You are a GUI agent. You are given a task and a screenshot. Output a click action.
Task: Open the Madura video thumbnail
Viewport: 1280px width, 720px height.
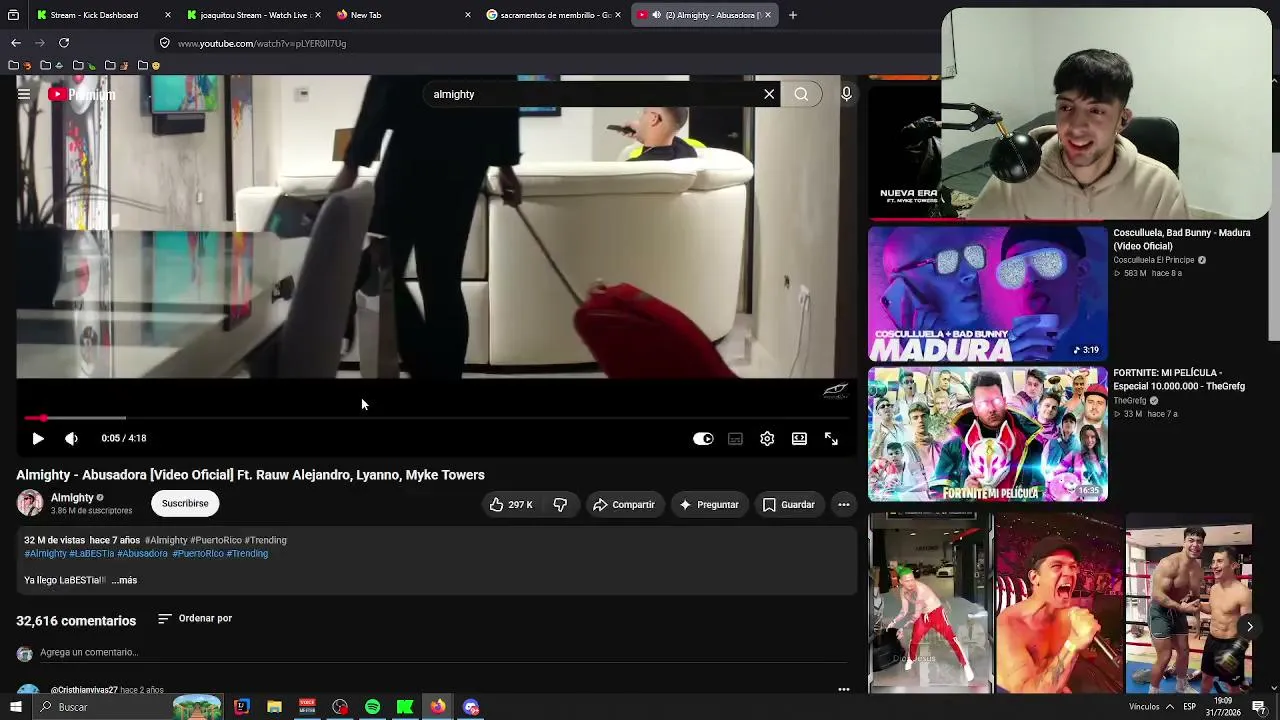[x=987, y=293]
